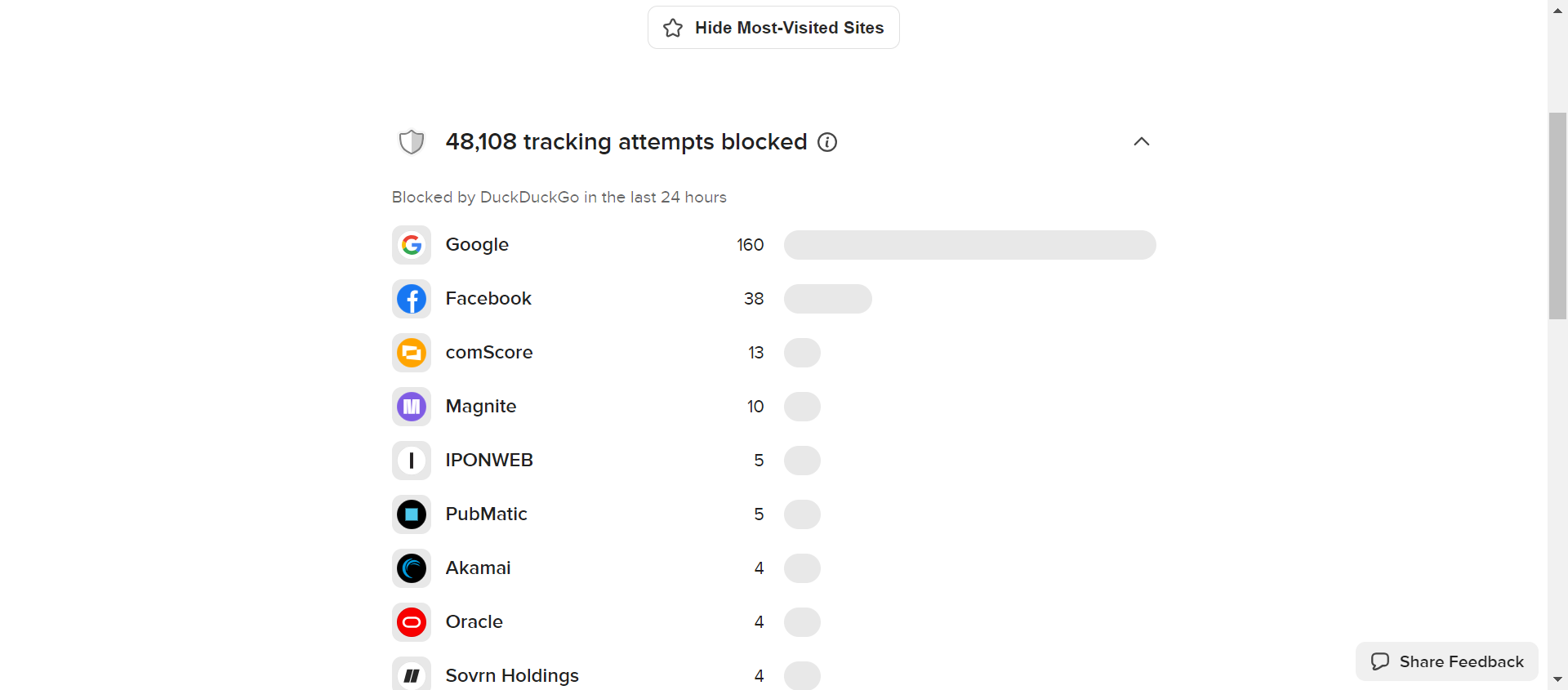Select the Google tracker name text
The width and height of the screenshot is (1568, 690).
point(477,245)
